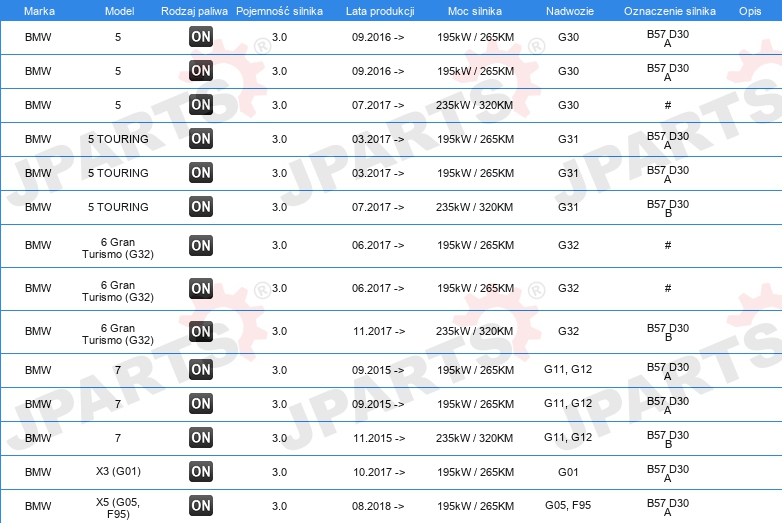Viewport: 782px width, 523px height.
Task: Click engine capacity 3.0 in the 11.2015 row
Action: click(279, 438)
